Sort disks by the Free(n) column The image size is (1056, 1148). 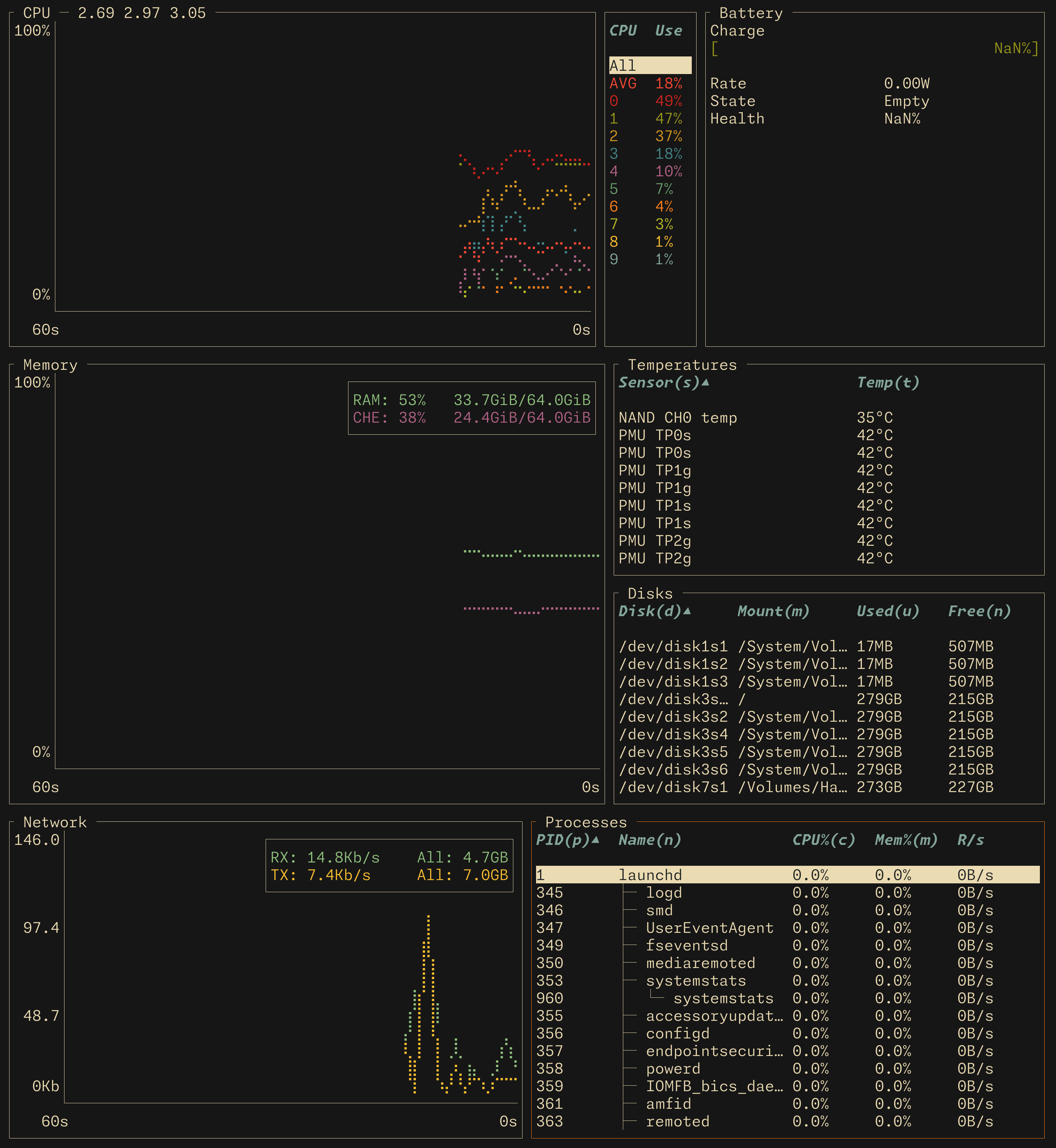pyautogui.click(x=979, y=611)
